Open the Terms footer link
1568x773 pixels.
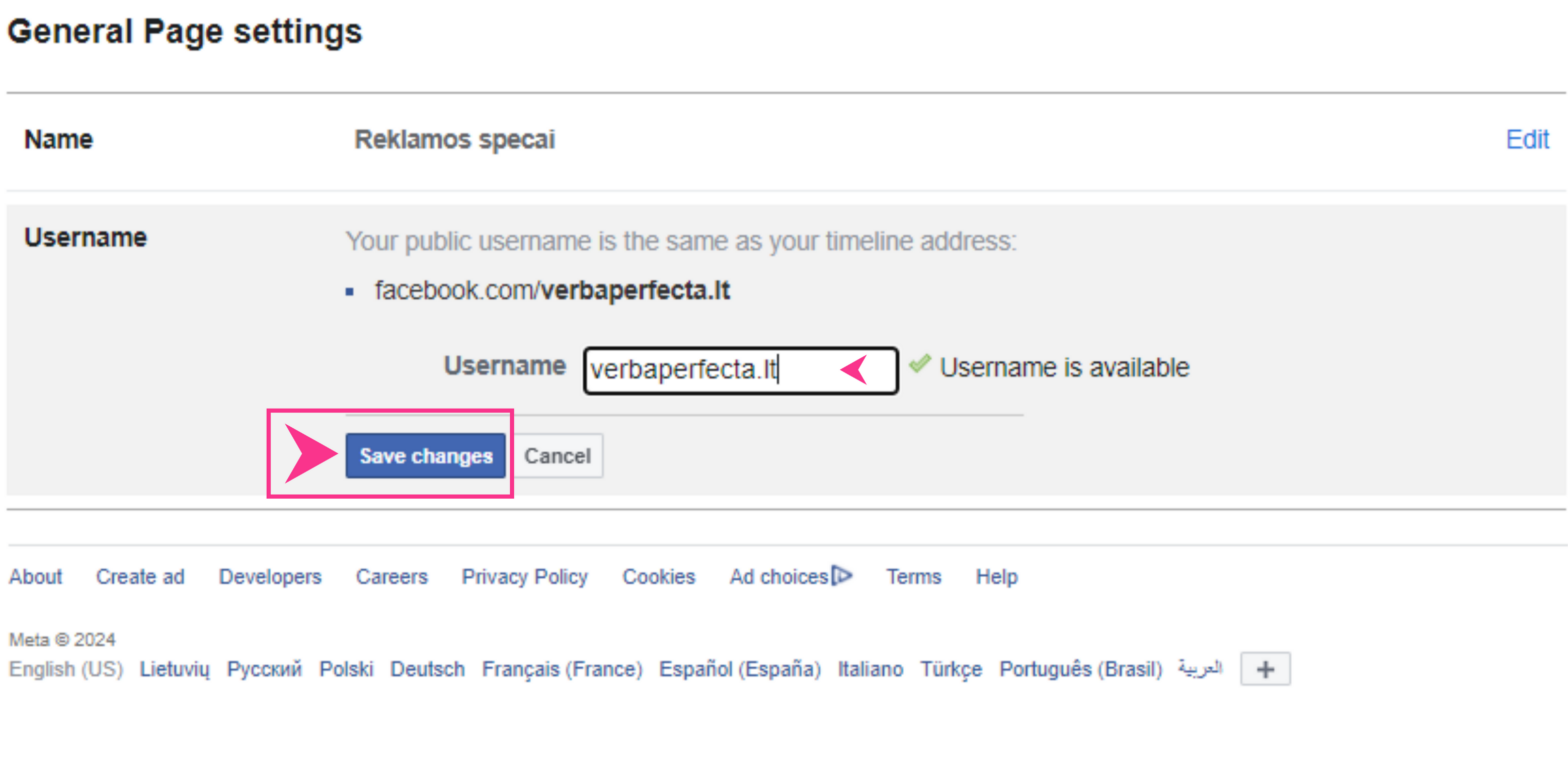click(914, 576)
